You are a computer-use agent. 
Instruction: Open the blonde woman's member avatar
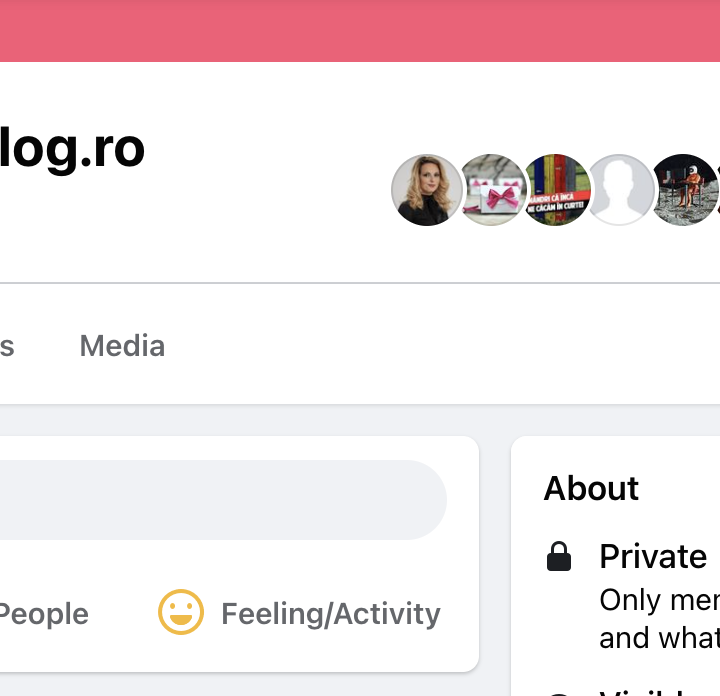coord(427,190)
